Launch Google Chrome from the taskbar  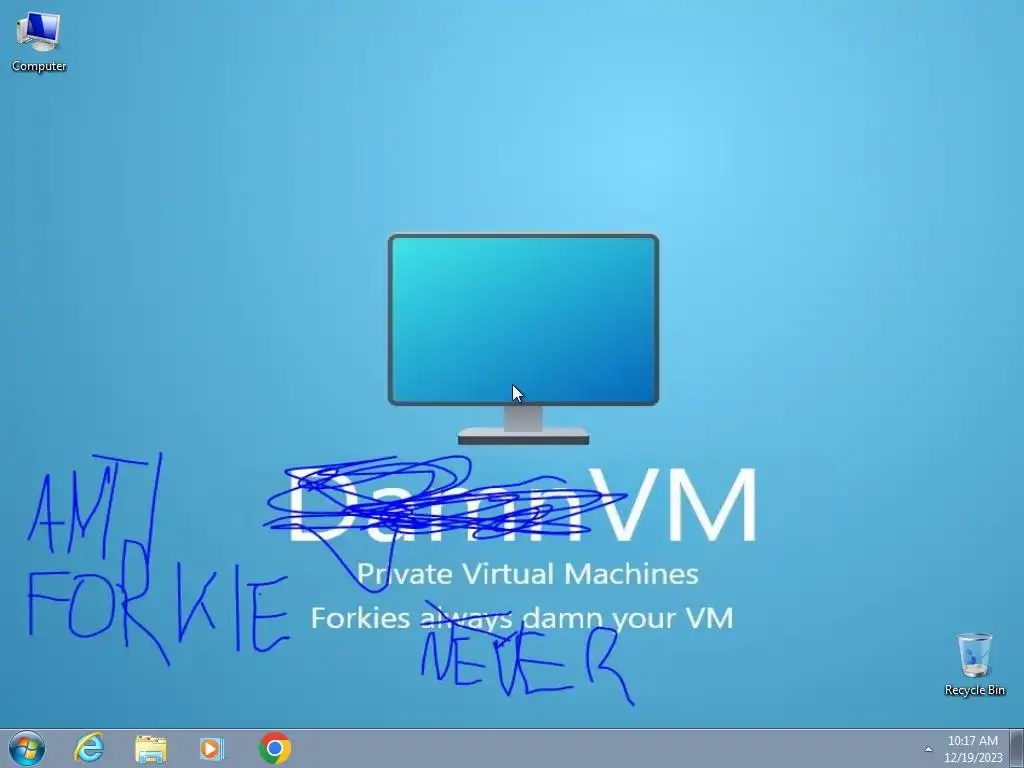pos(275,748)
